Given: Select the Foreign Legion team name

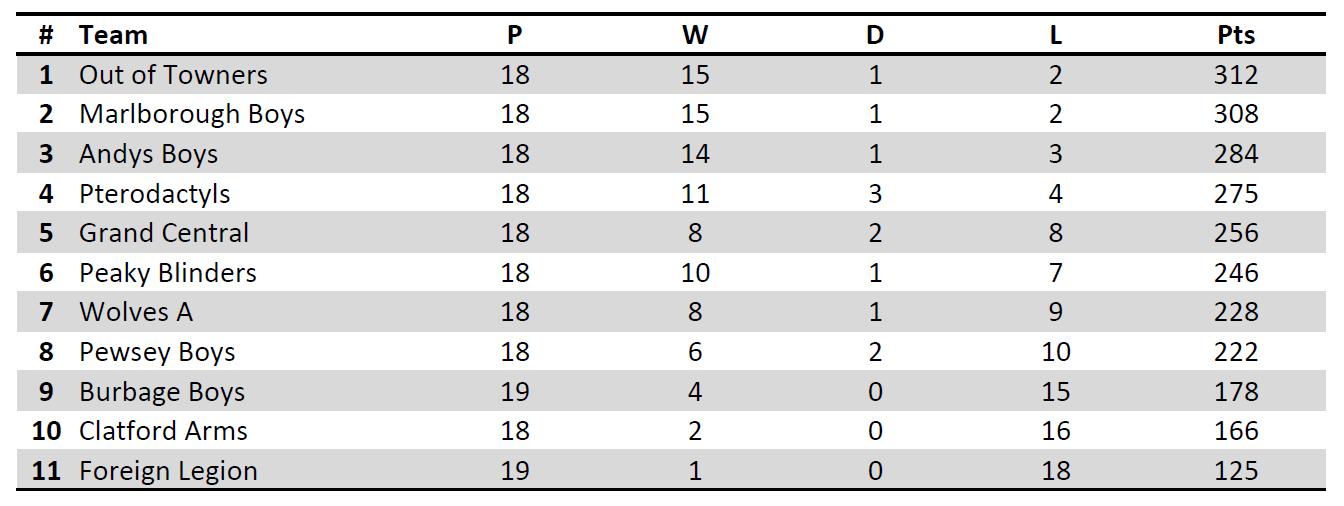Looking at the screenshot, I should [168, 471].
